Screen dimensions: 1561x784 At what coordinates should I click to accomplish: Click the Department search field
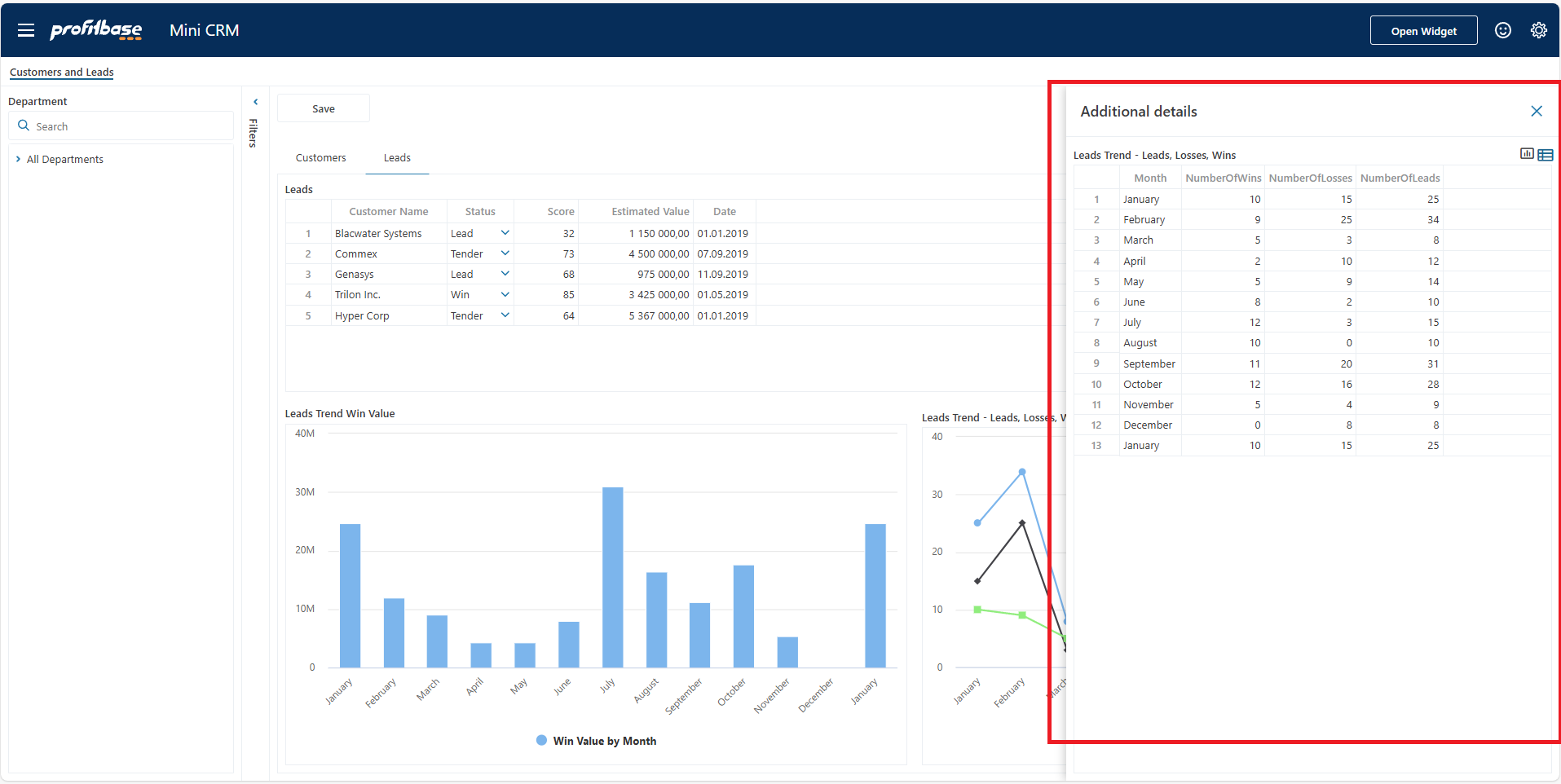pos(130,126)
